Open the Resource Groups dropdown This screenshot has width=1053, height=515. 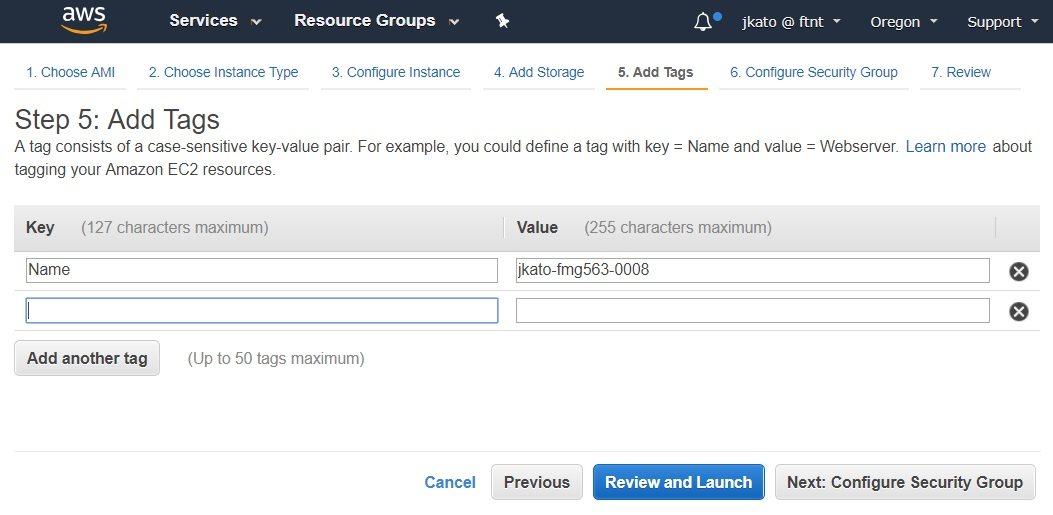point(377,21)
